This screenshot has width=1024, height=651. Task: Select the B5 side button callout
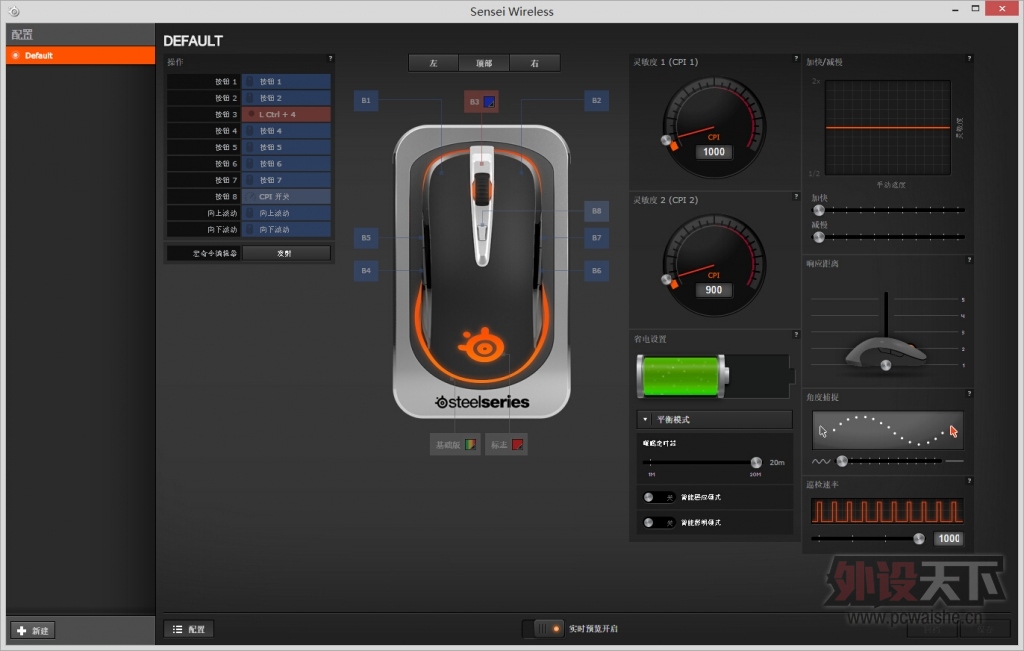coord(366,238)
